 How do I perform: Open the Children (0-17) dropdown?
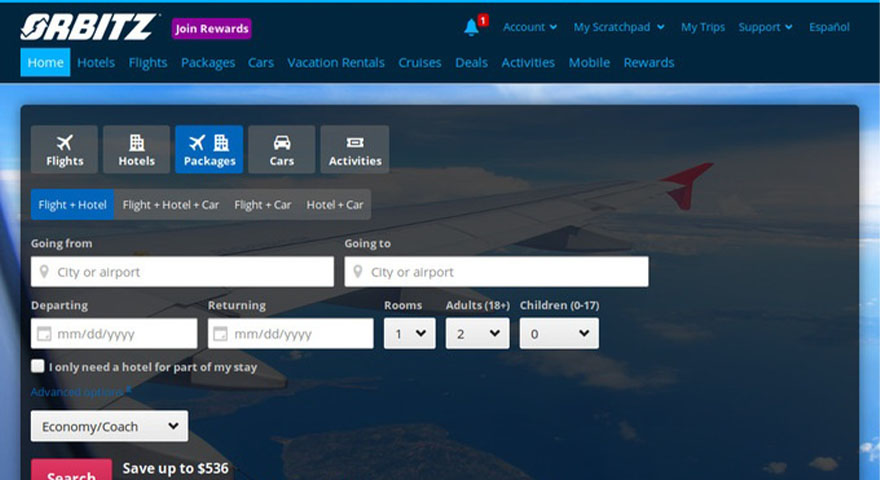[x=559, y=333]
